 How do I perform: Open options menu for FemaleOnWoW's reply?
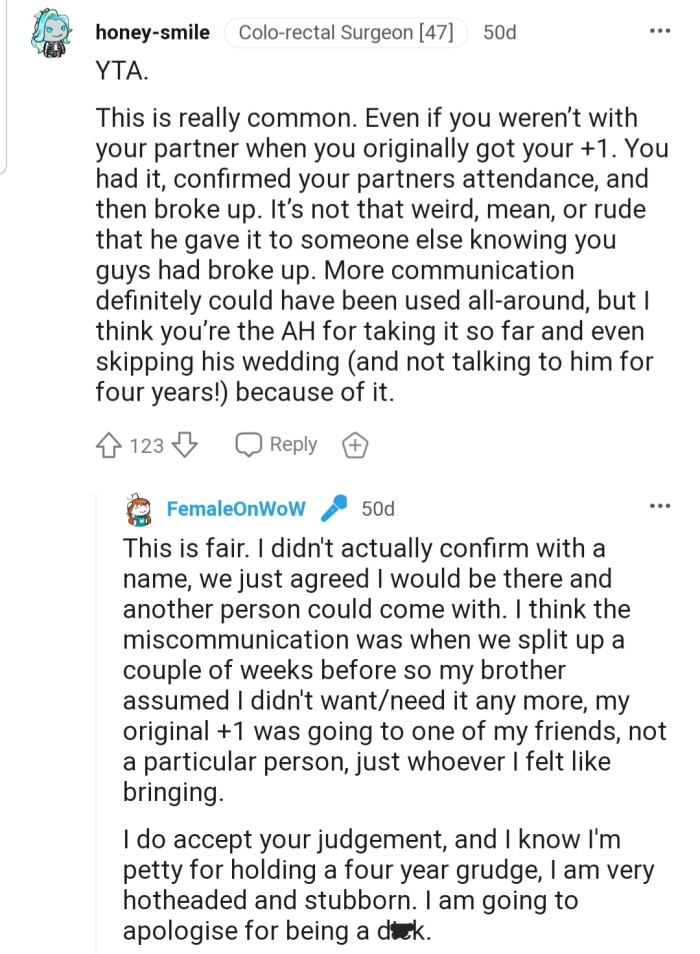(x=659, y=507)
